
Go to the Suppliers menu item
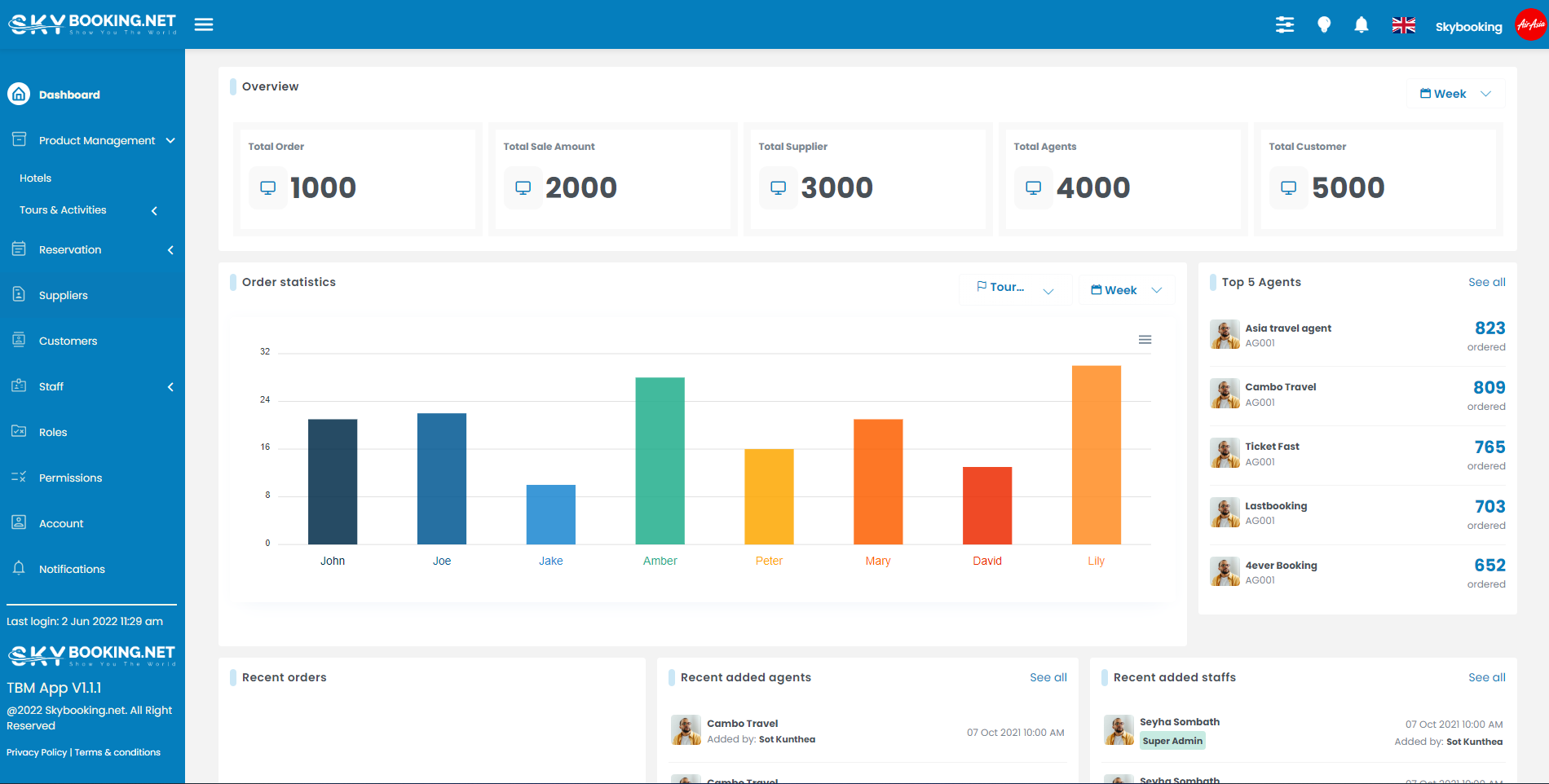(x=64, y=295)
